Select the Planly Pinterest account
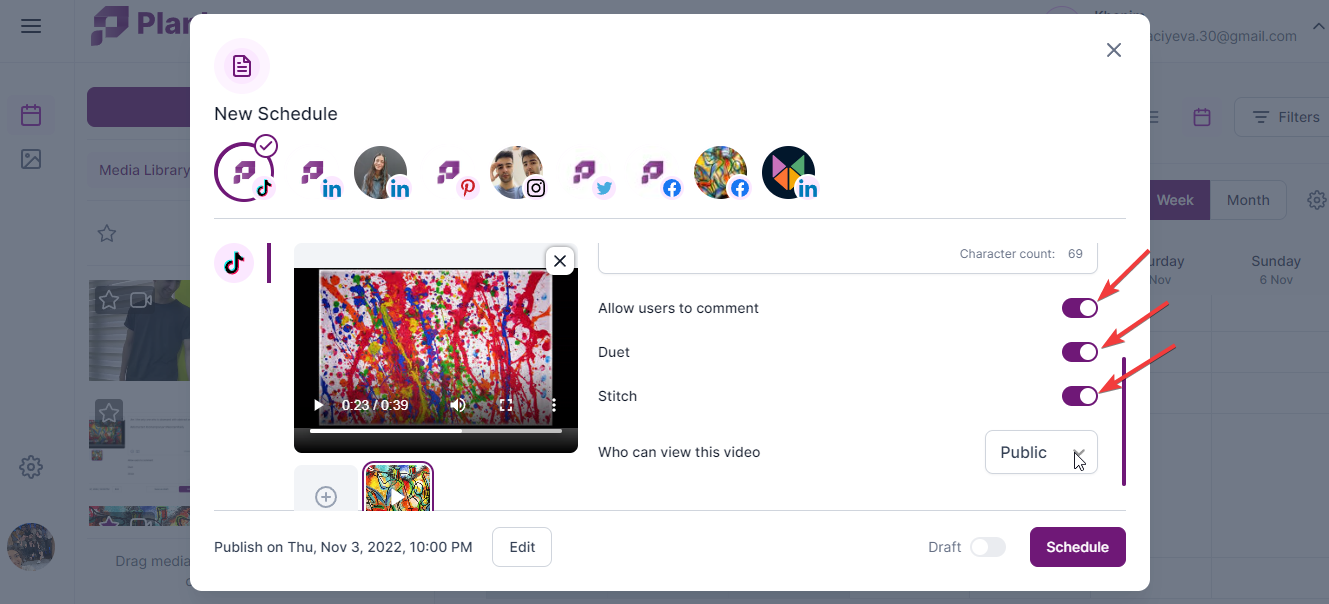This screenshot has width=1329, height=604. pos(456,176)
